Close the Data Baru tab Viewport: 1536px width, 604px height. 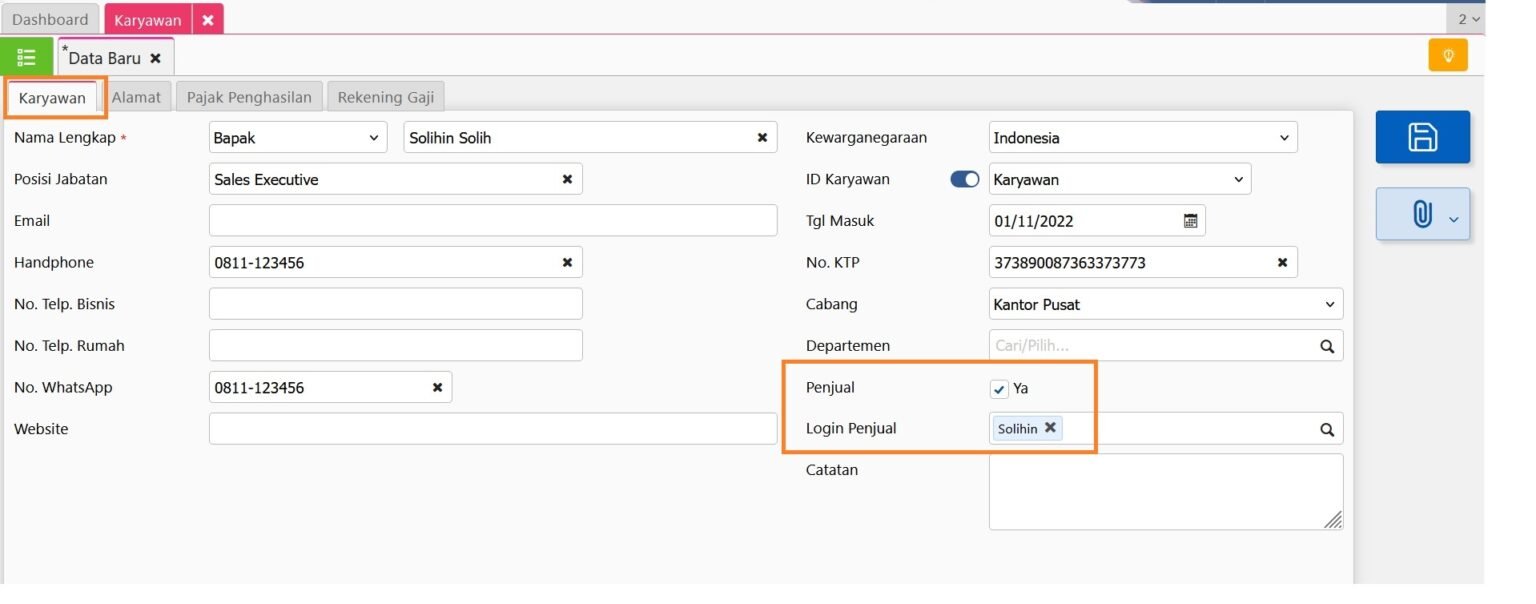pos(155,59)
